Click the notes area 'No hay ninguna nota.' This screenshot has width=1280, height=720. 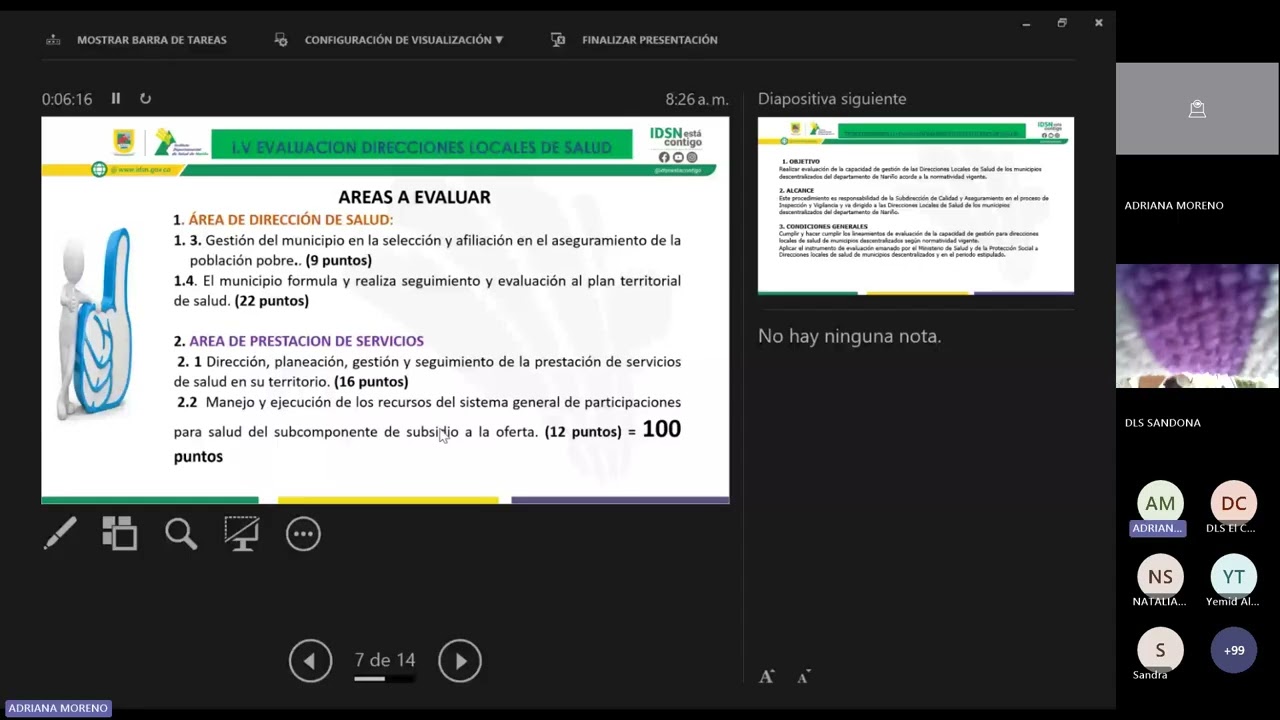click(850, 336)
